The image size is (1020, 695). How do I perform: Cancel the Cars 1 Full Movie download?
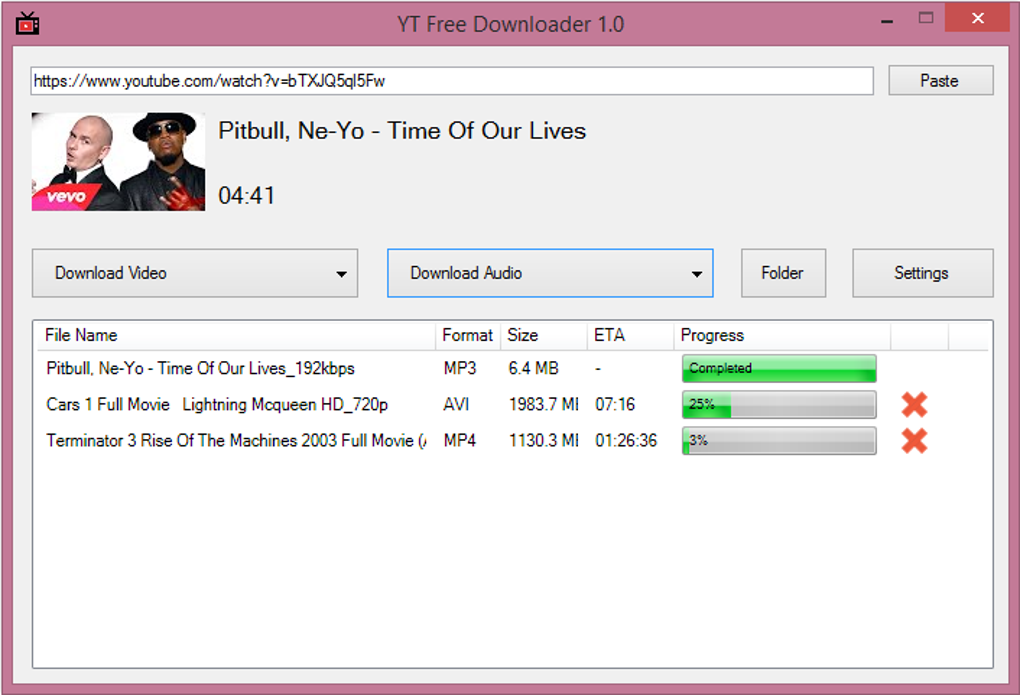click(914, 405)
